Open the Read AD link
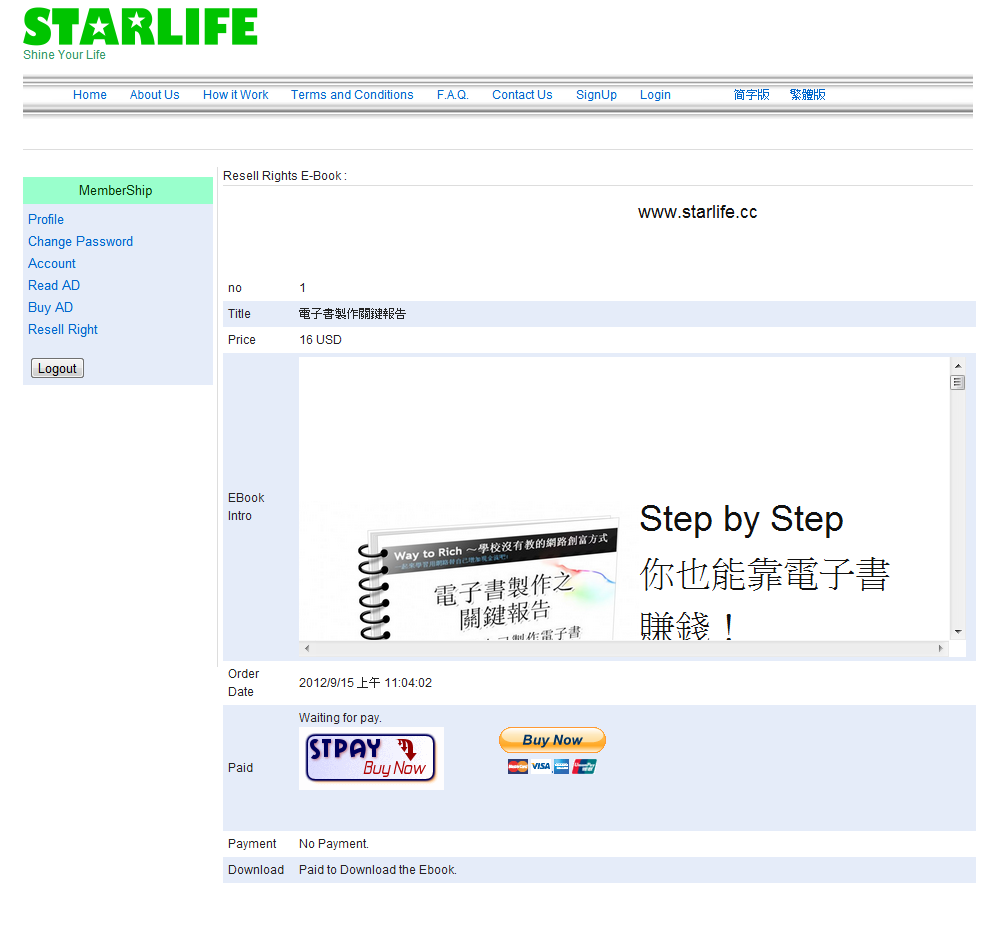Image resolution: width=982 pixels, height=927 pixels. pos(54,285)
